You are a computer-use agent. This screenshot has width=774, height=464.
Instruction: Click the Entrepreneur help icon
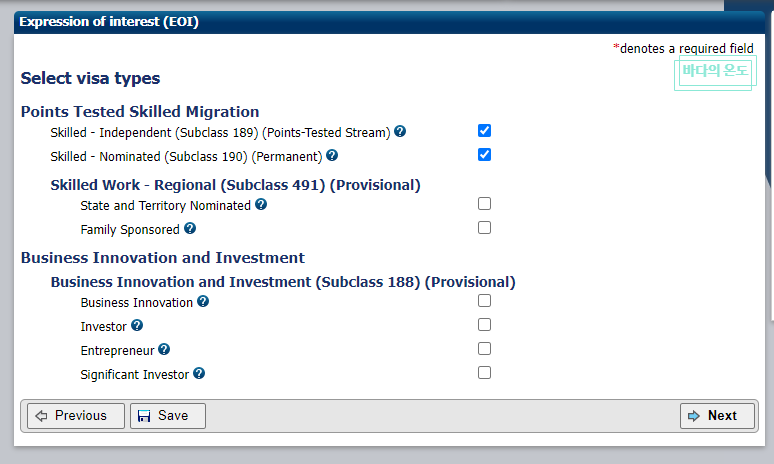coord(164,349)
